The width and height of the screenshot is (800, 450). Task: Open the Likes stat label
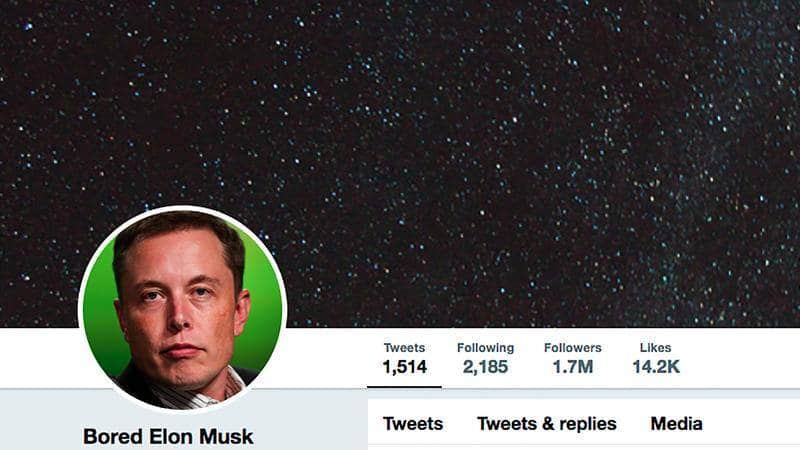(655, 348)
